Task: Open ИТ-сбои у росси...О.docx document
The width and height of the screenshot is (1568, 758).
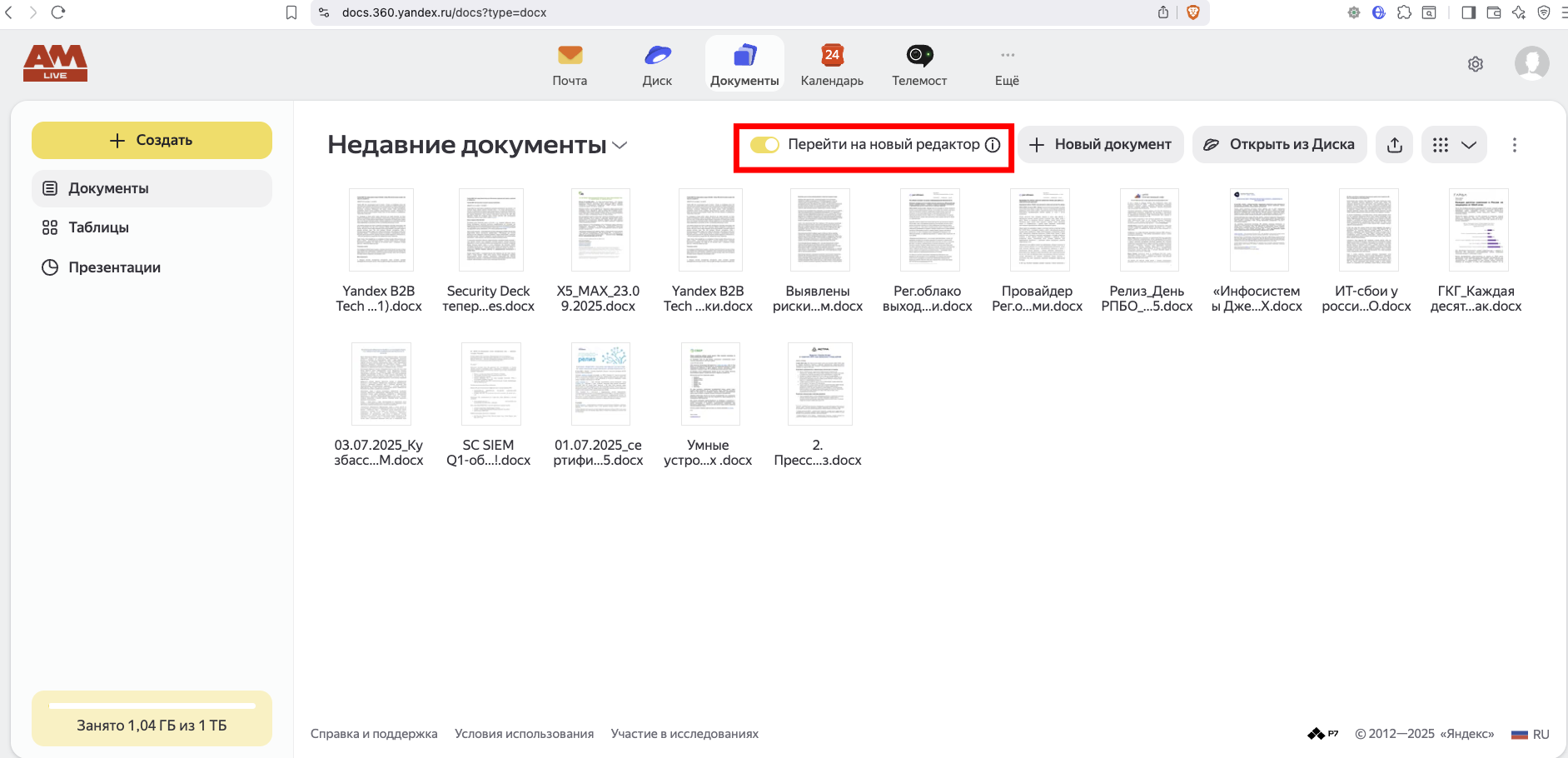Action: click(x=1367, y=251)
